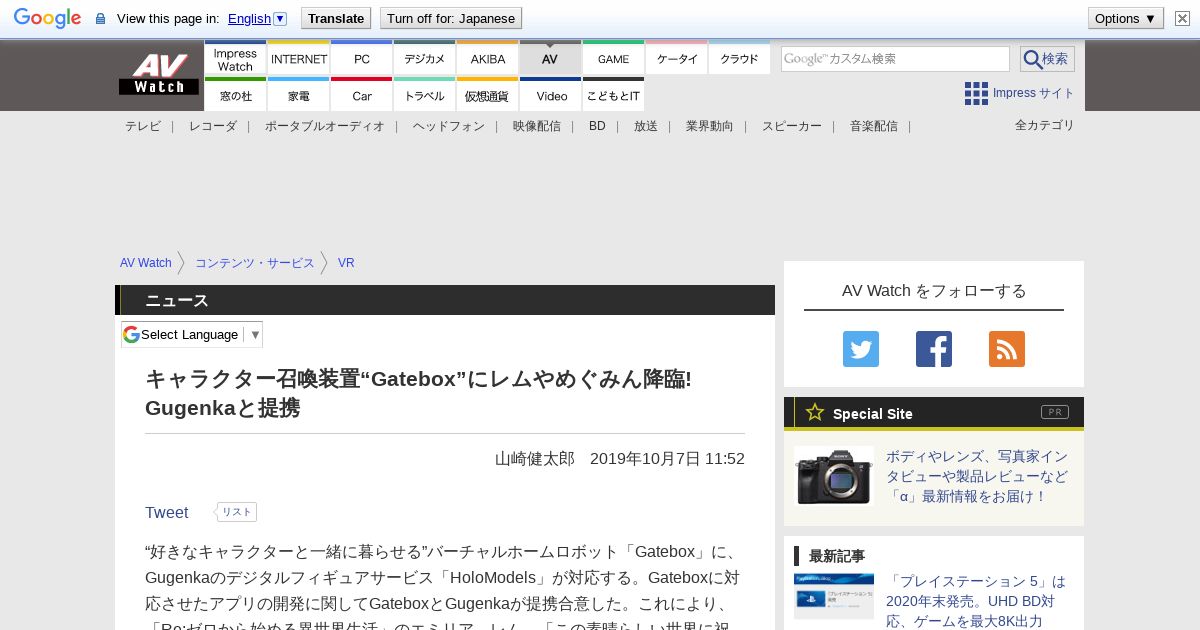The height and width of the screenshot is (630, 1200).
Task: Open the 放送 category
Action: pos(646,126)
